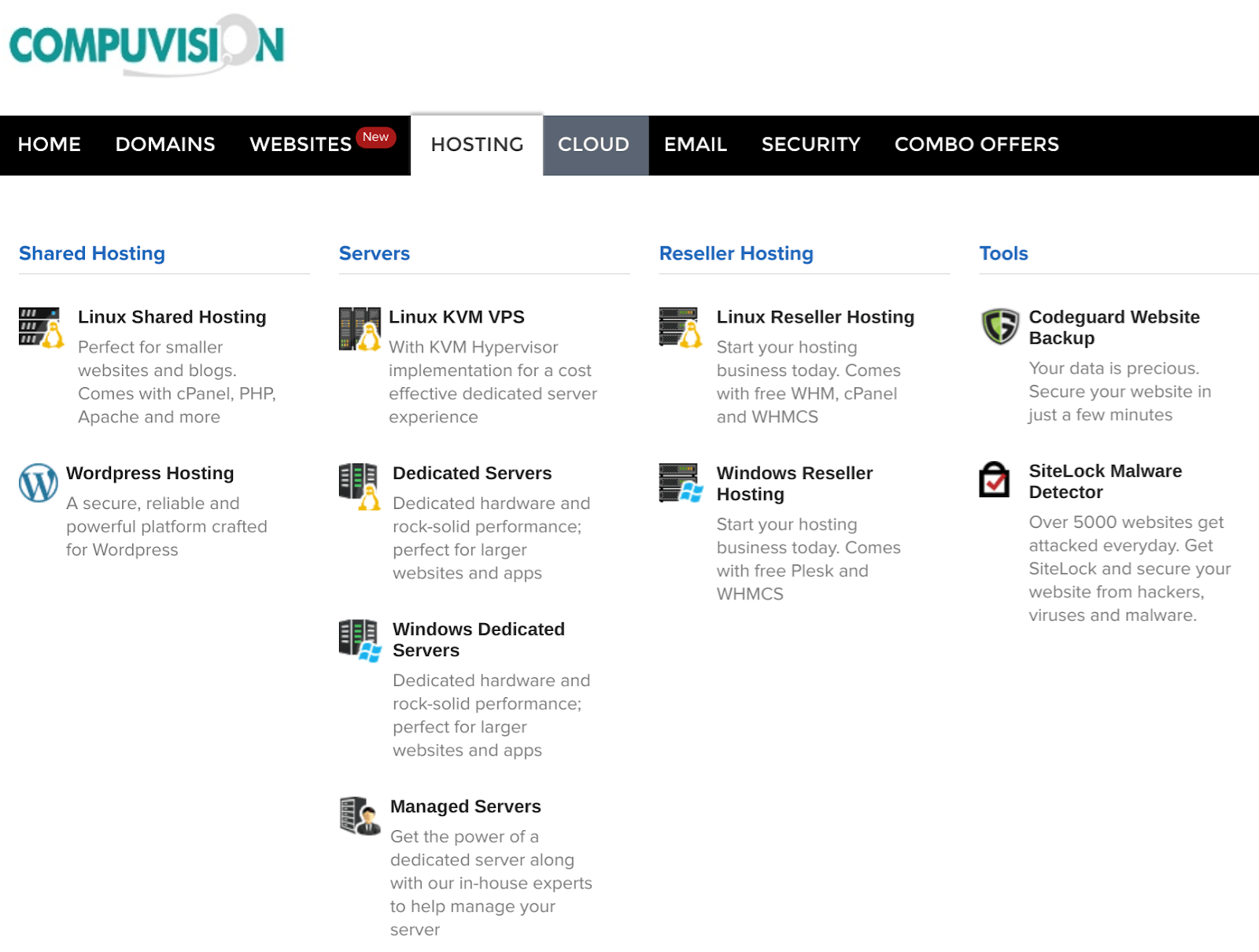Go to Linux Shared Hosting
This screenshot has height=952, width=1259.
pos(172,317)
